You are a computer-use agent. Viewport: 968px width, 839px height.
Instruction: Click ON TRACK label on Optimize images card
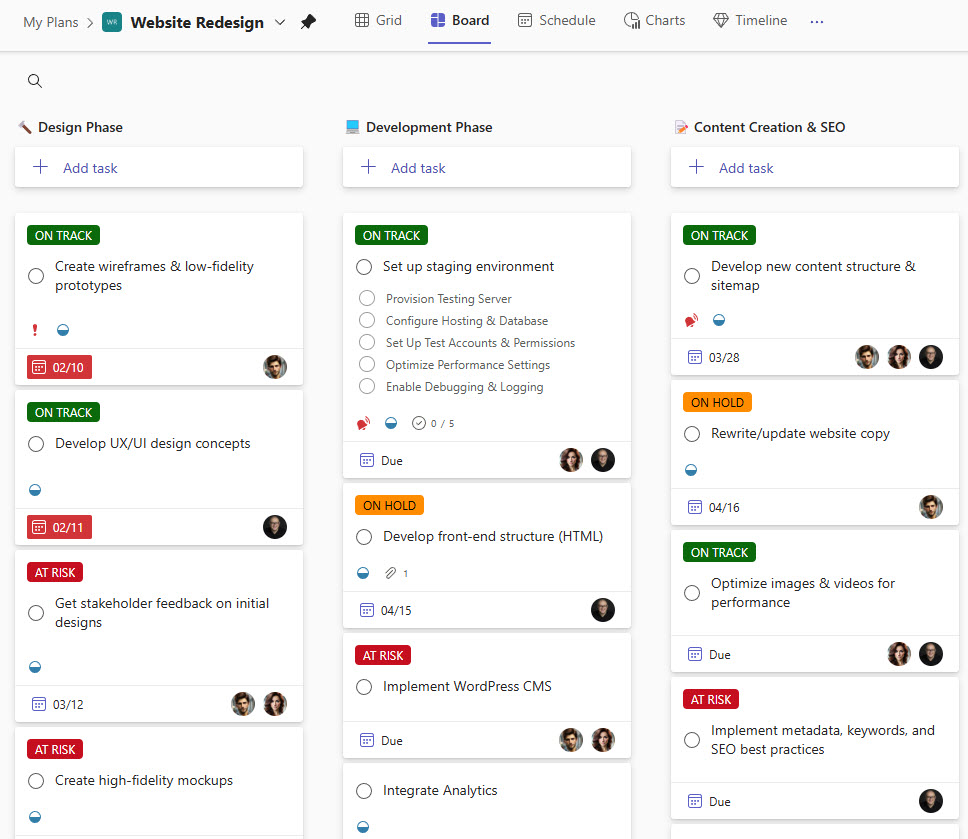719,553
